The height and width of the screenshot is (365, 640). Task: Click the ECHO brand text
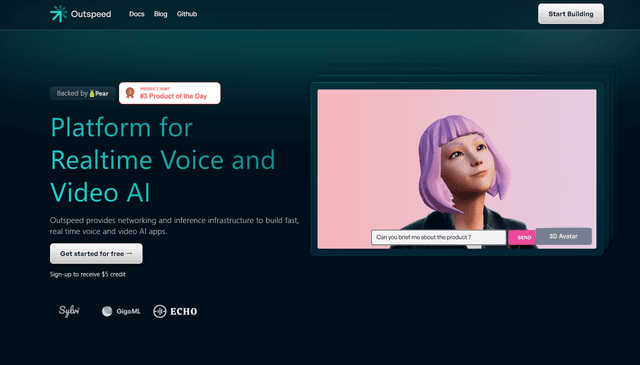tap(184, 312)
